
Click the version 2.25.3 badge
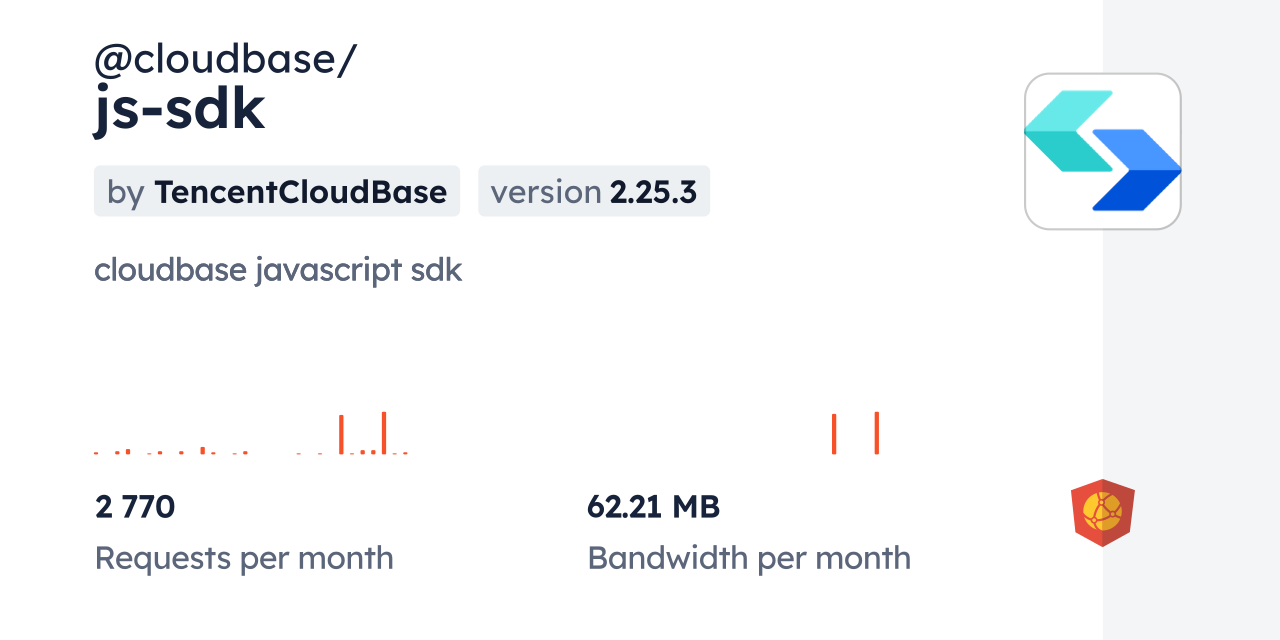[593, 191]
